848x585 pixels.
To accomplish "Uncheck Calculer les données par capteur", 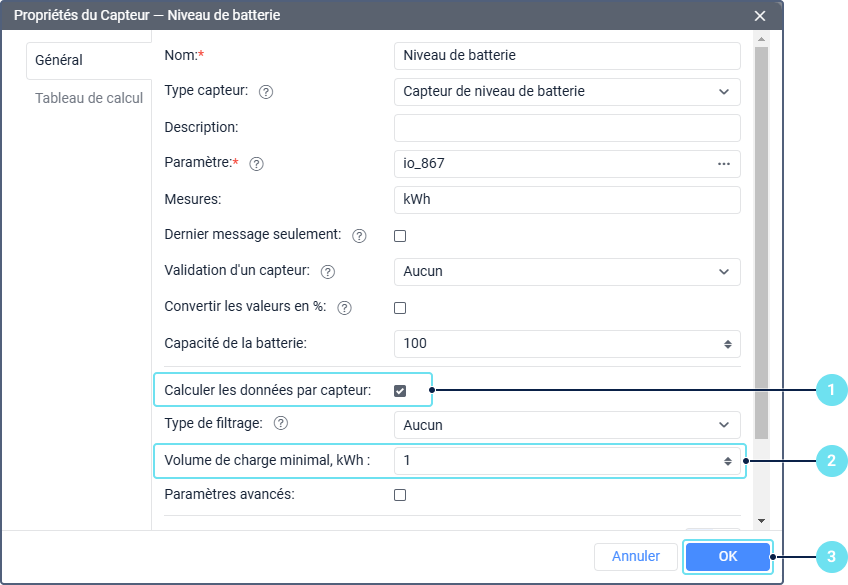I will click(x=400, y=391).
